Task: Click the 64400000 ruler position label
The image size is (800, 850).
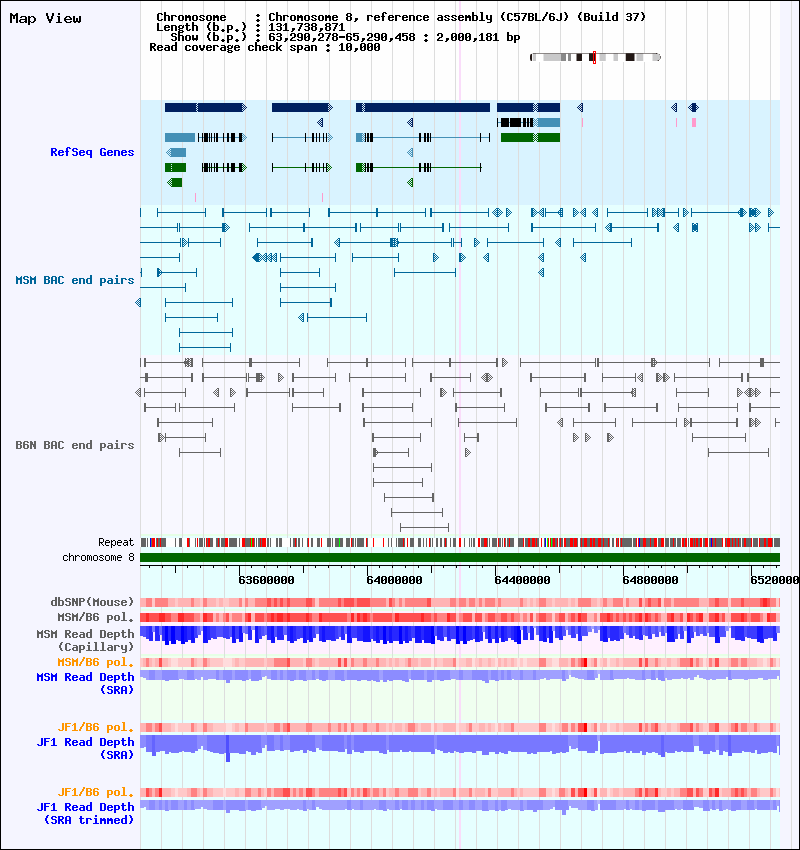Action: click(x=522, y=580)
